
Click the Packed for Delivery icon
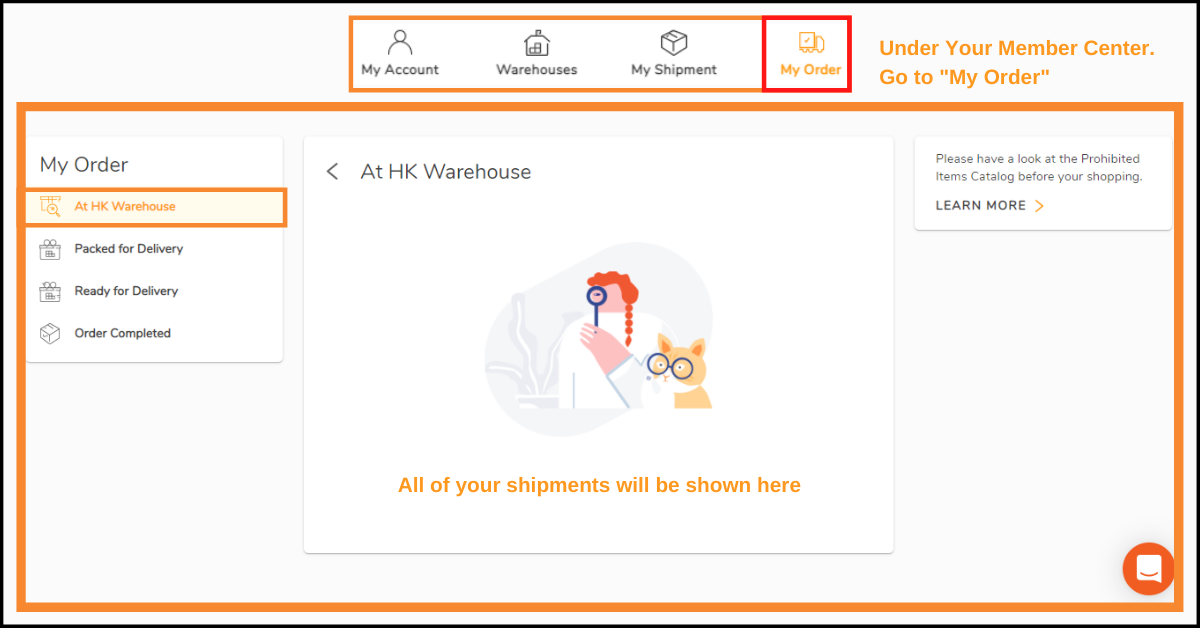(50, 249)
